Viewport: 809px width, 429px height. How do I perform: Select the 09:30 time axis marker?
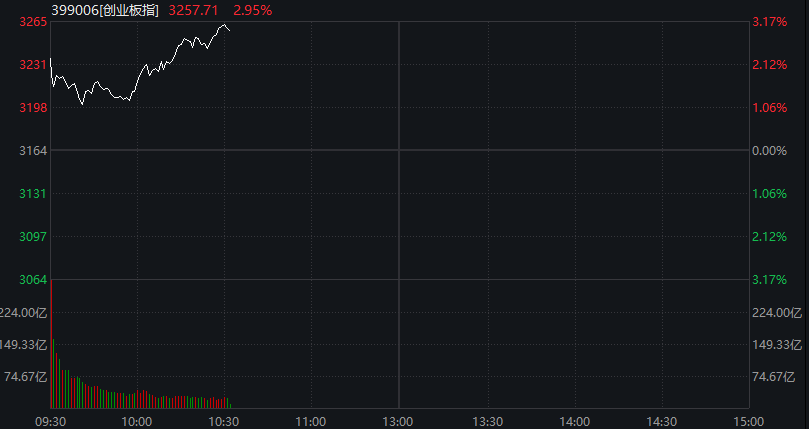(50, 422)
